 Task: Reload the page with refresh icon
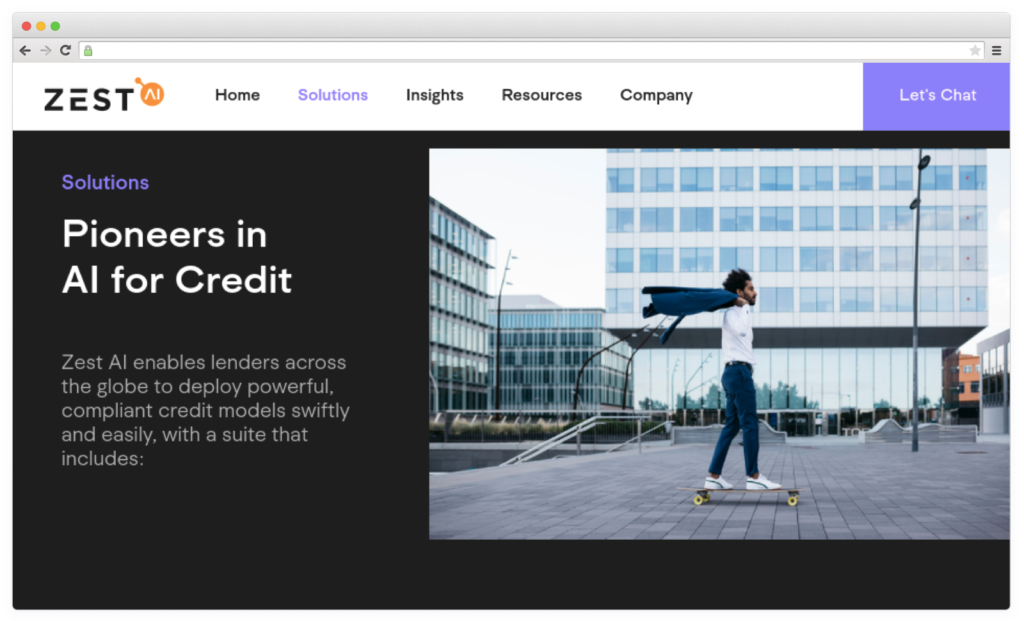(x=65, y=50)
